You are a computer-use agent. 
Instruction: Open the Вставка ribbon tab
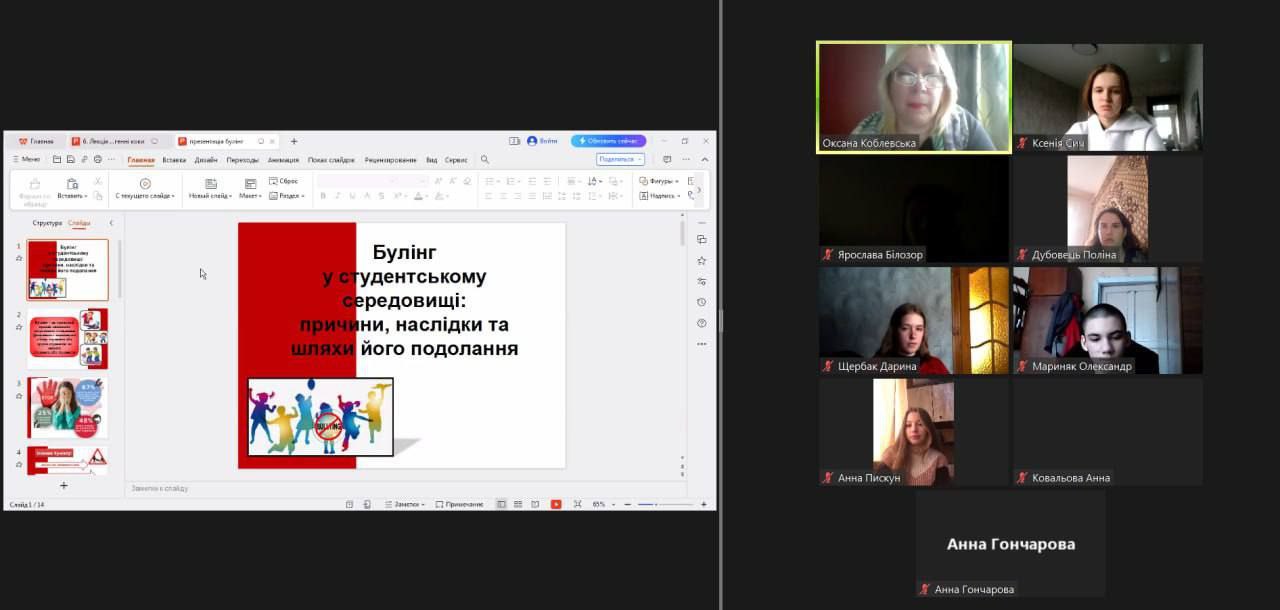click(x=174, y=160)
